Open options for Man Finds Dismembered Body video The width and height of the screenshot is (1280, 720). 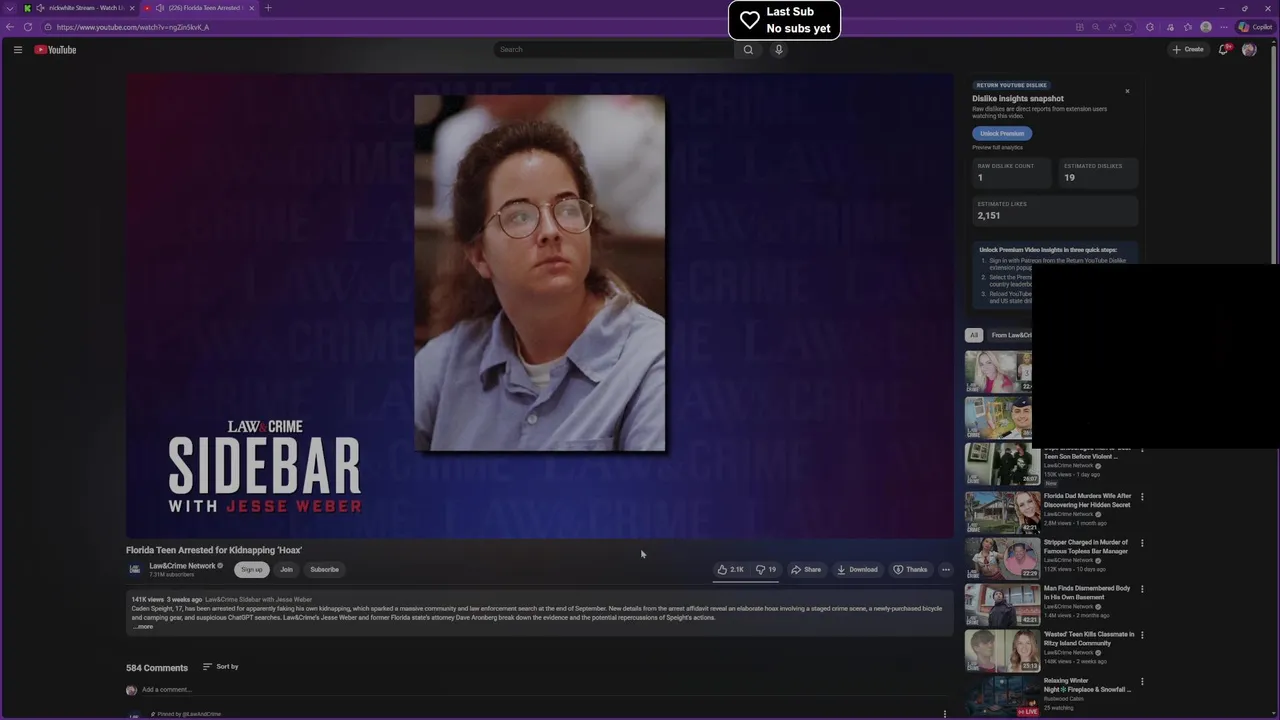[x=1142, y=589]
